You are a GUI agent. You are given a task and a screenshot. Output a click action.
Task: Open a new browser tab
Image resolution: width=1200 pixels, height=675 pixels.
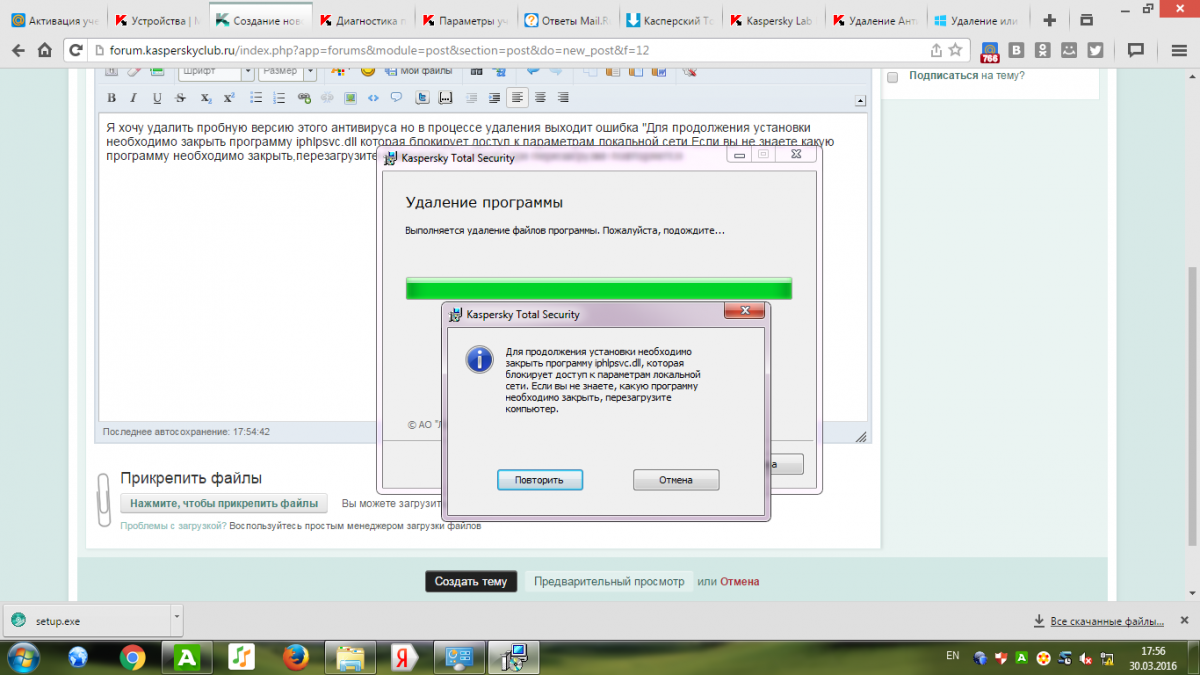pyautogui.click(x=1049, y=20)
